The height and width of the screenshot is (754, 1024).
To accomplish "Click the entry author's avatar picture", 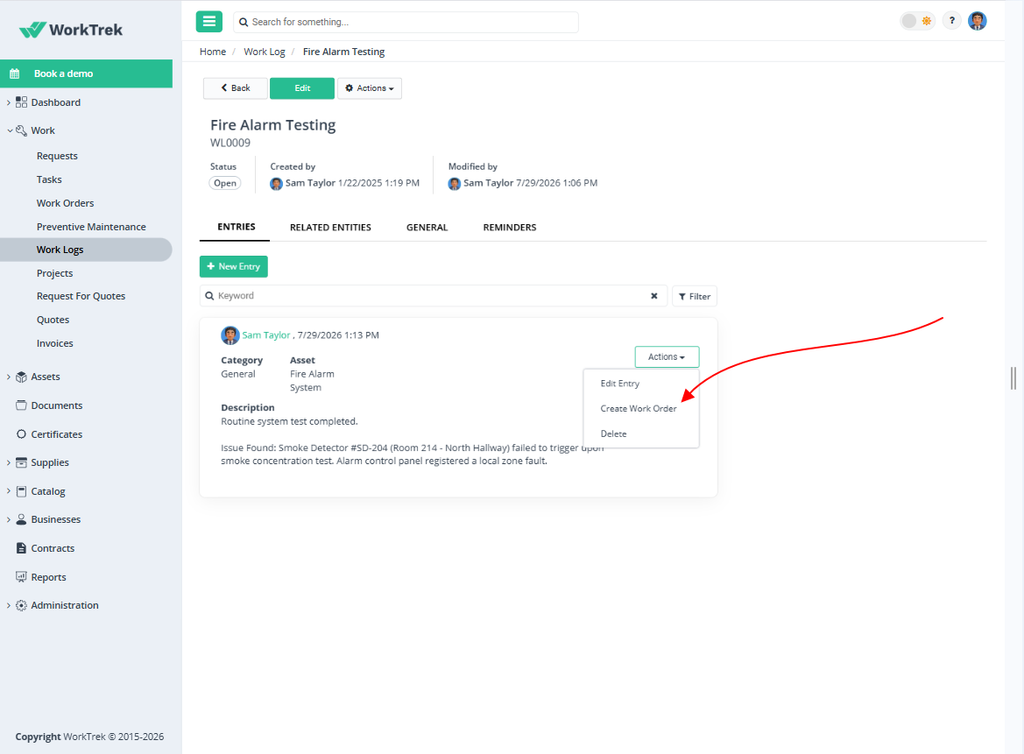I will click(x=230, y=336).
